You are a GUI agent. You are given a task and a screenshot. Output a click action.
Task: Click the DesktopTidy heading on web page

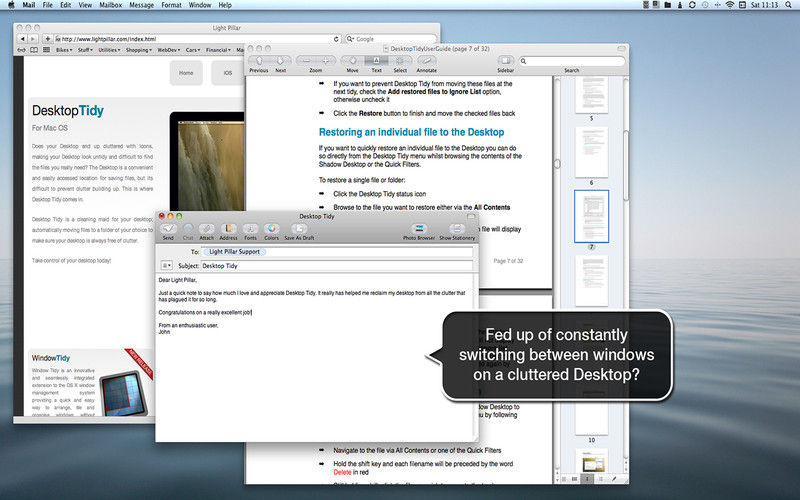pos(68,111)
